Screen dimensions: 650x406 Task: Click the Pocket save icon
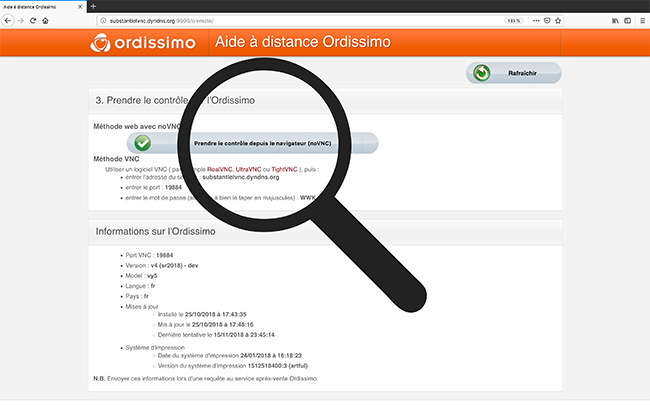pyautogui.click(x=547, y=21)
